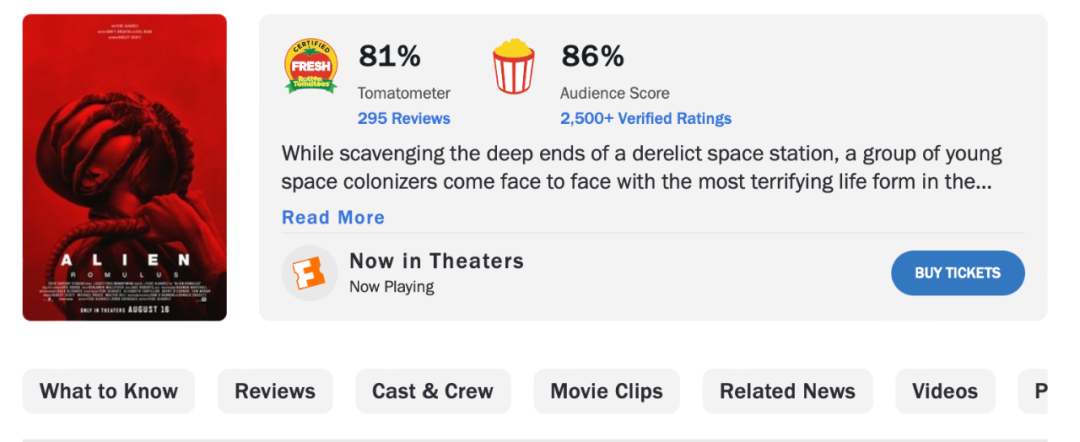The height and width of the screenshot is (442, 1080).
Task: Click the Certified Fresh tomato badge
Action: 311,66
